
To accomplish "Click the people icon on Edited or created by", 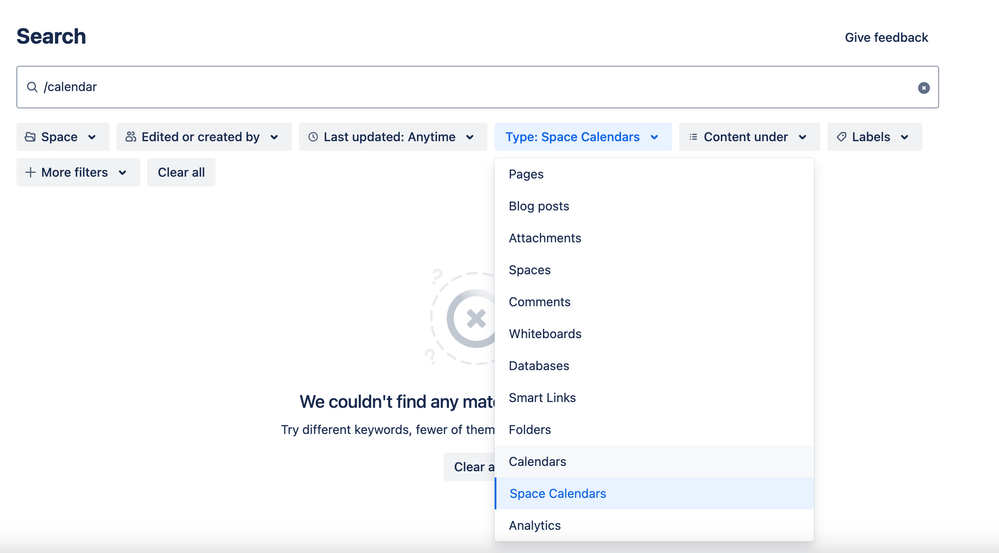I will click(131, 137).
